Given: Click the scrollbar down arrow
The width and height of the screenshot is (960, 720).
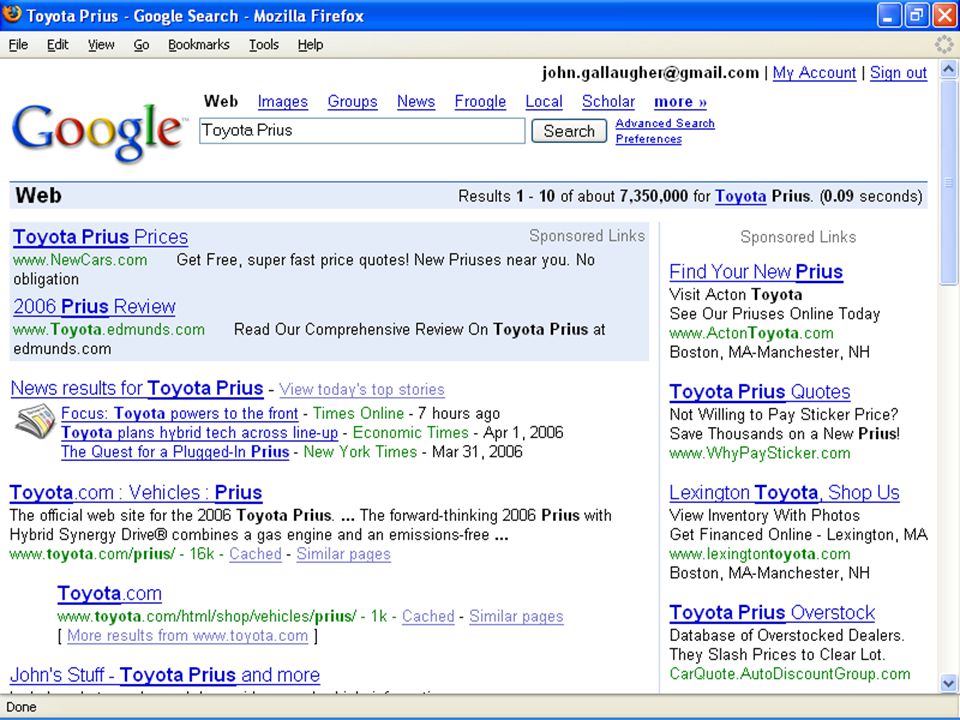Looking at the screenshot, I should 948,683.
